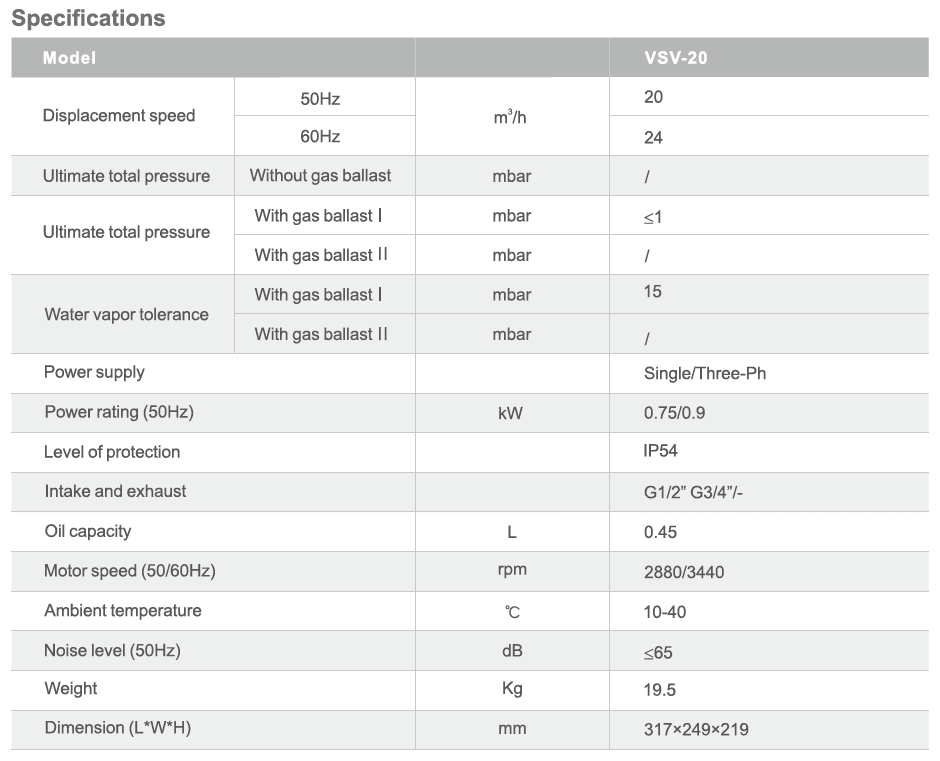
Task: Click the 2880/3440 motor speed value
Action: [684, 572]
